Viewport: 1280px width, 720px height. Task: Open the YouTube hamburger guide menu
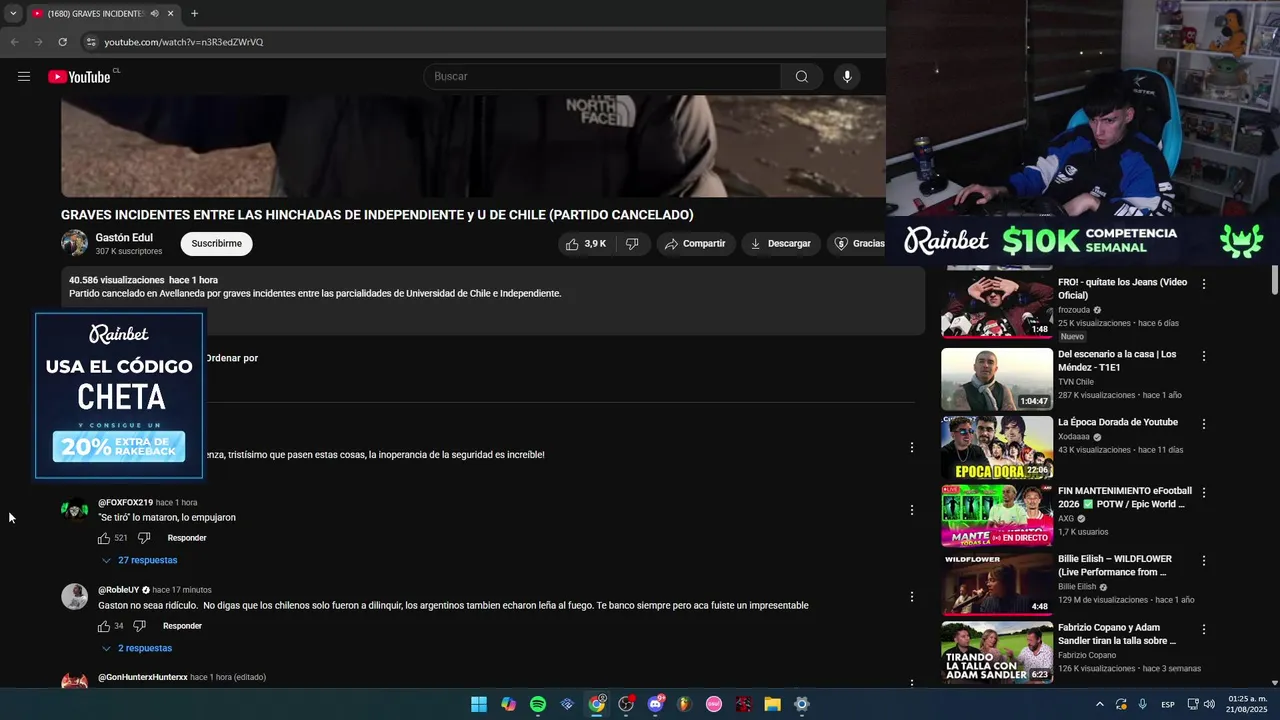tap(24, 77)
